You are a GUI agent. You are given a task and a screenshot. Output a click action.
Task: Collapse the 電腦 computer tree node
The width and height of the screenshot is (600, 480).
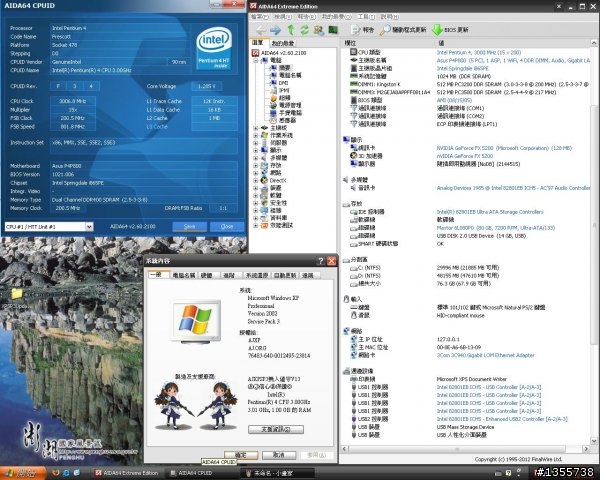[255, 60]
